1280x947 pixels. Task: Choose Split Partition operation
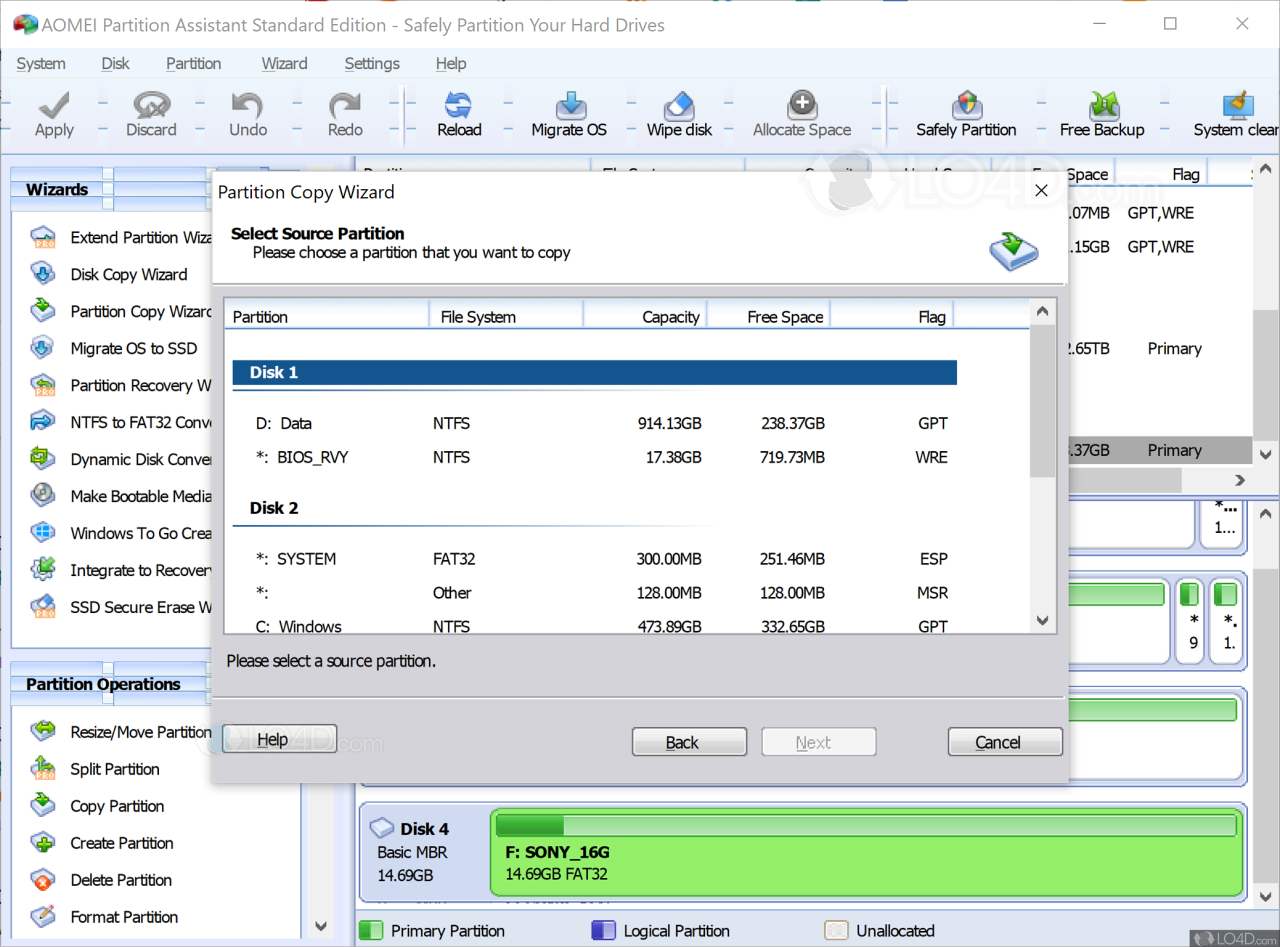click(x=96, y=769)
